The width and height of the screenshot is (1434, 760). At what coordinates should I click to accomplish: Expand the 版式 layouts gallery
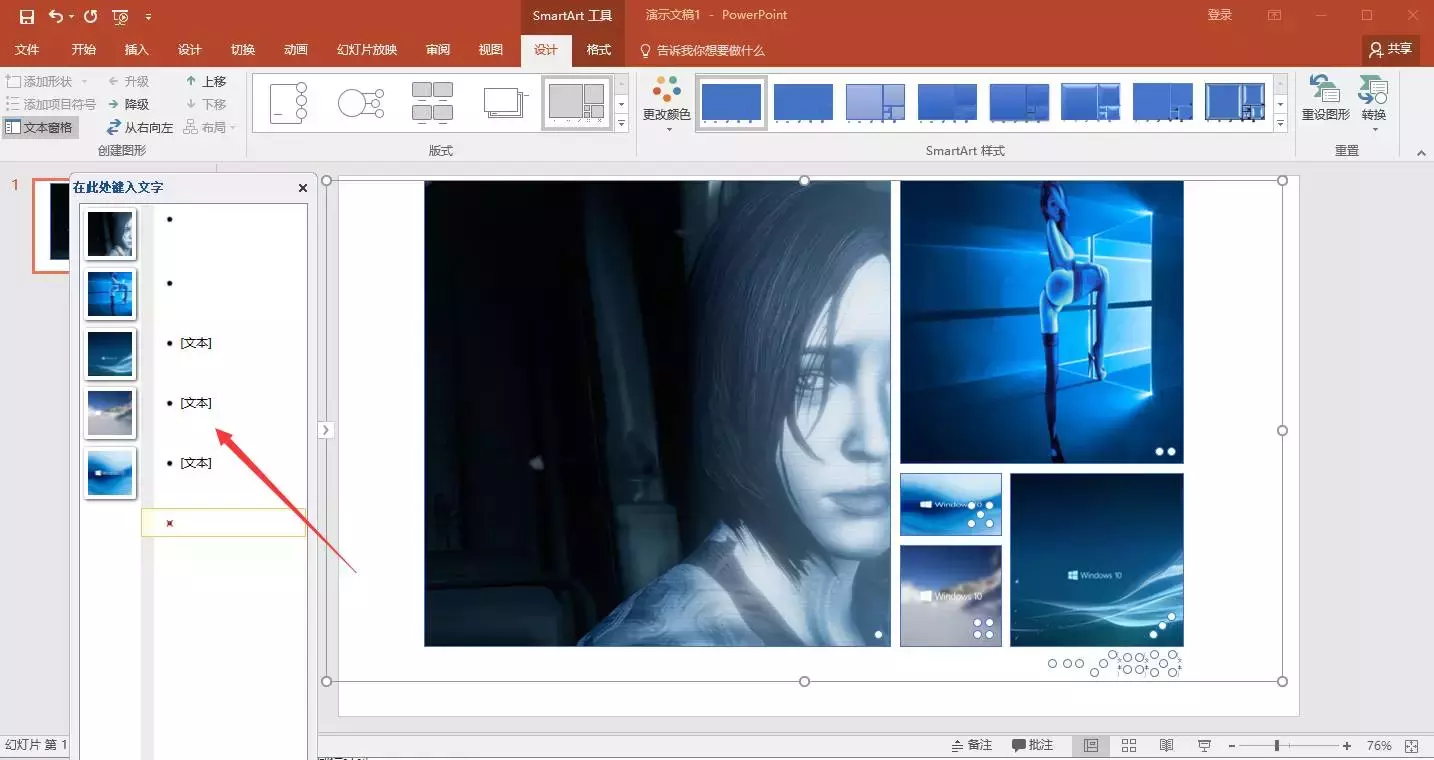coord(621,124)
